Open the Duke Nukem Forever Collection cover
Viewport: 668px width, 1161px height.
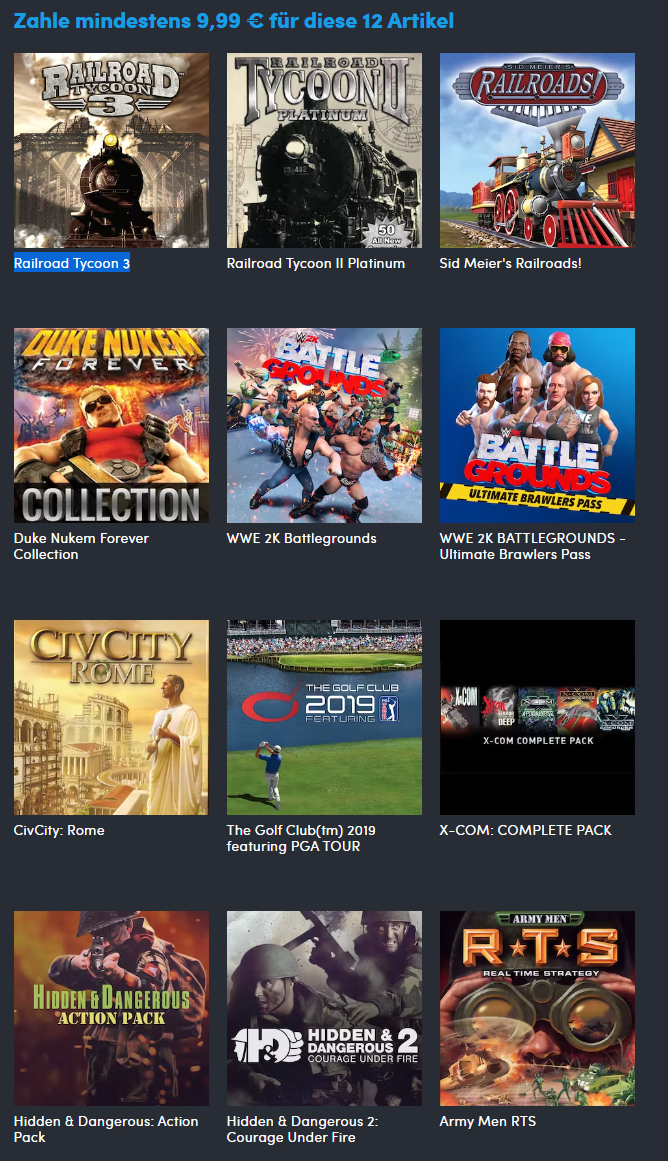[111, 426]
